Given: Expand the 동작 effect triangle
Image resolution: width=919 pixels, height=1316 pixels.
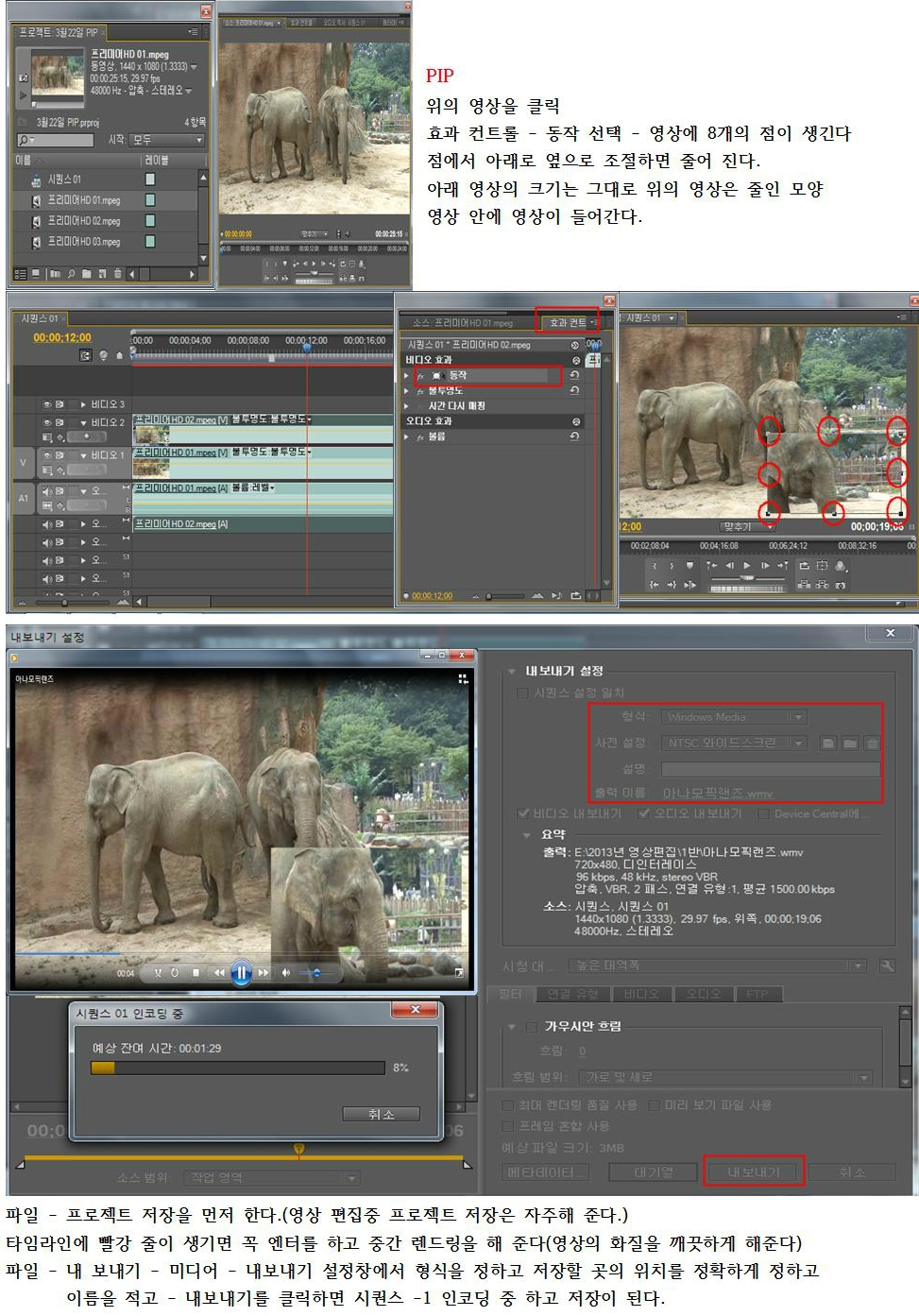Looking at the screenshot, I should [x=407, y=375].
